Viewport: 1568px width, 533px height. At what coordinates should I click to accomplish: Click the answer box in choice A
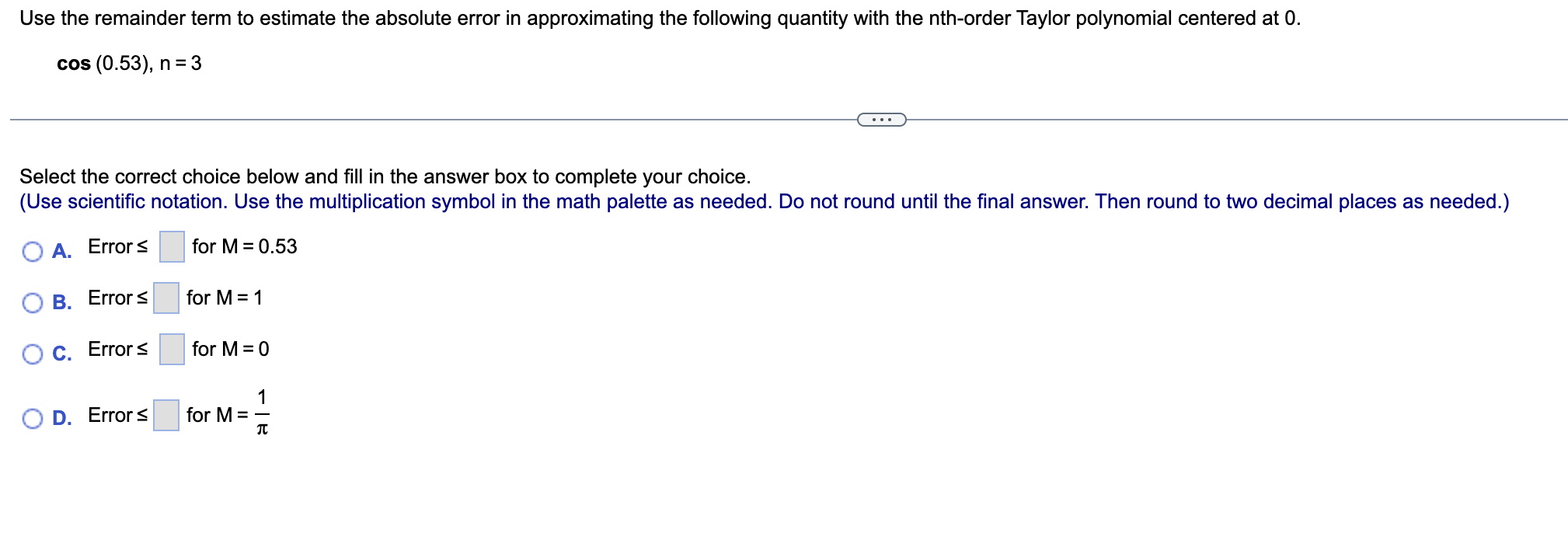(170, 246)
